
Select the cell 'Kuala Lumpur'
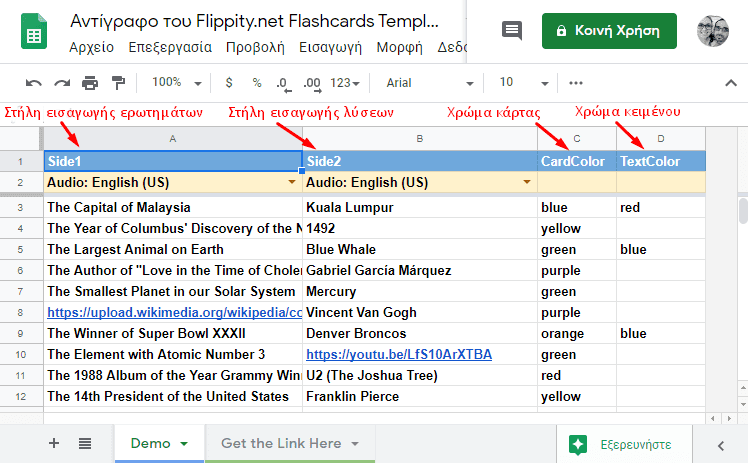pyautogui.click(x=420, y=207)
